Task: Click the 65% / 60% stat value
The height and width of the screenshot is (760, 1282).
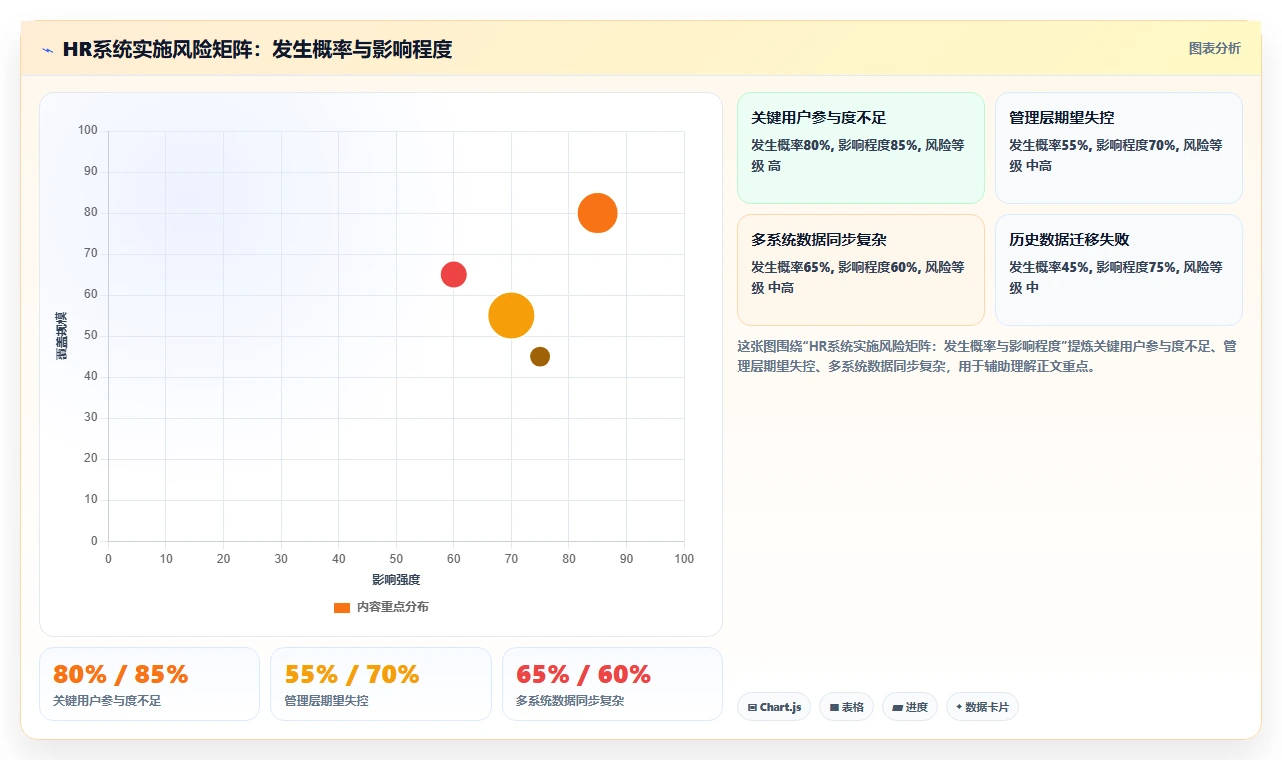Action: click(583, 674)
